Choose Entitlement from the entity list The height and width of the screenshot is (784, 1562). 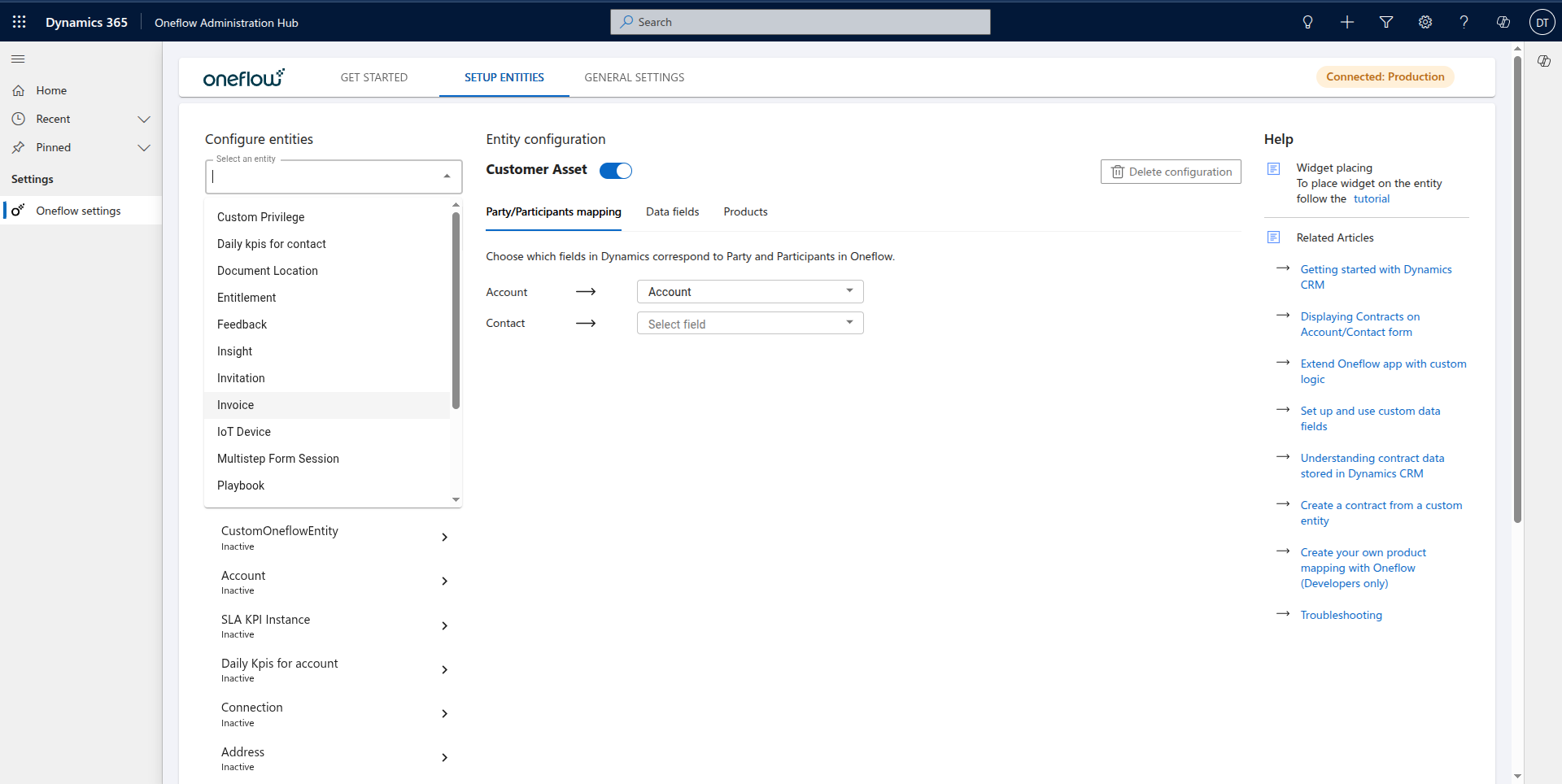pos(327,298)
